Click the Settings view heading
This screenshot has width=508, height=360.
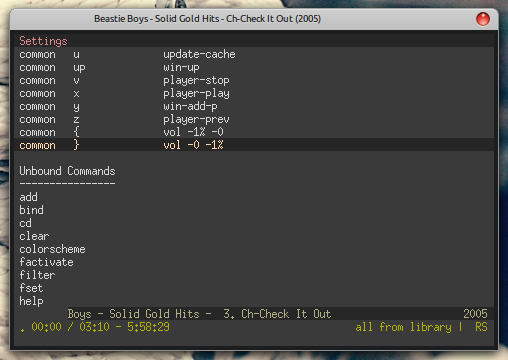[43, 41]
